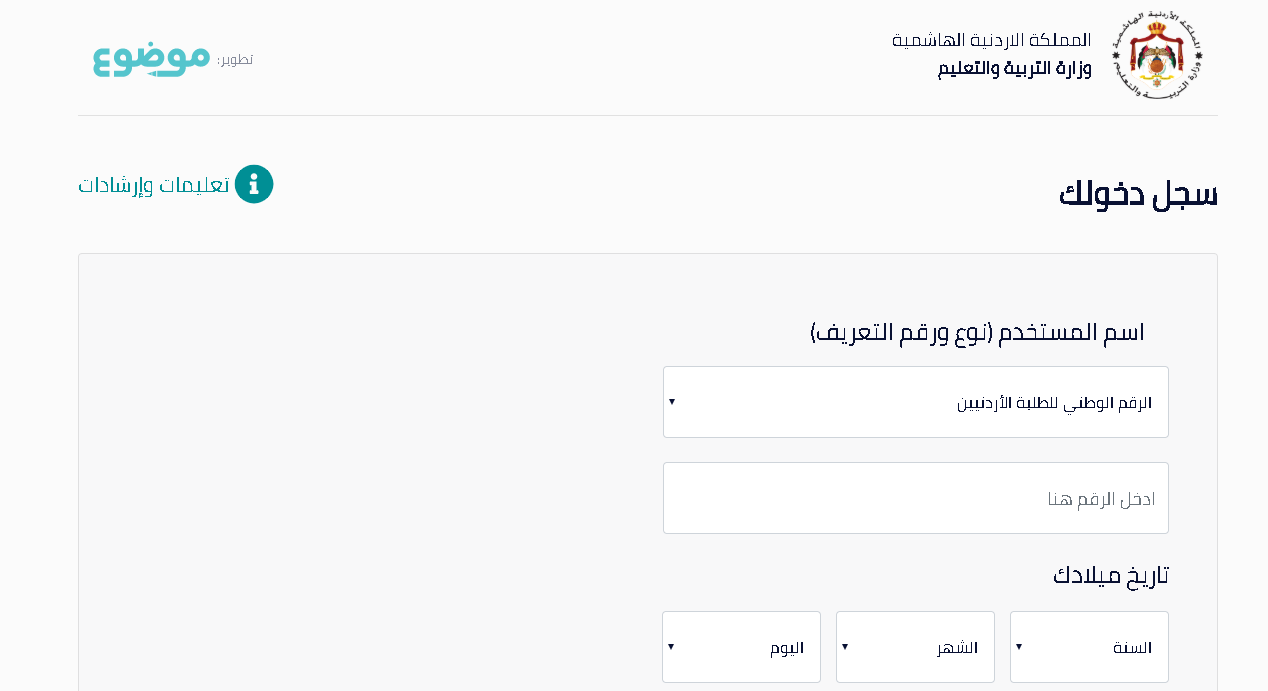Open the identification type dropdown (الرقم الوطني)
Screen dimensions: 1268x691
click(x=915, y=402)
